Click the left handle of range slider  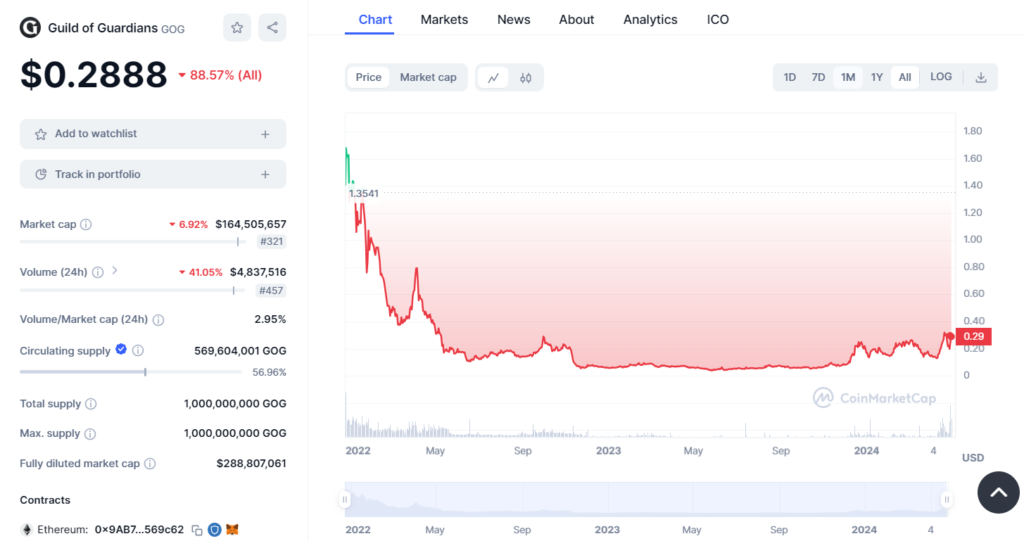pos(345,499)
